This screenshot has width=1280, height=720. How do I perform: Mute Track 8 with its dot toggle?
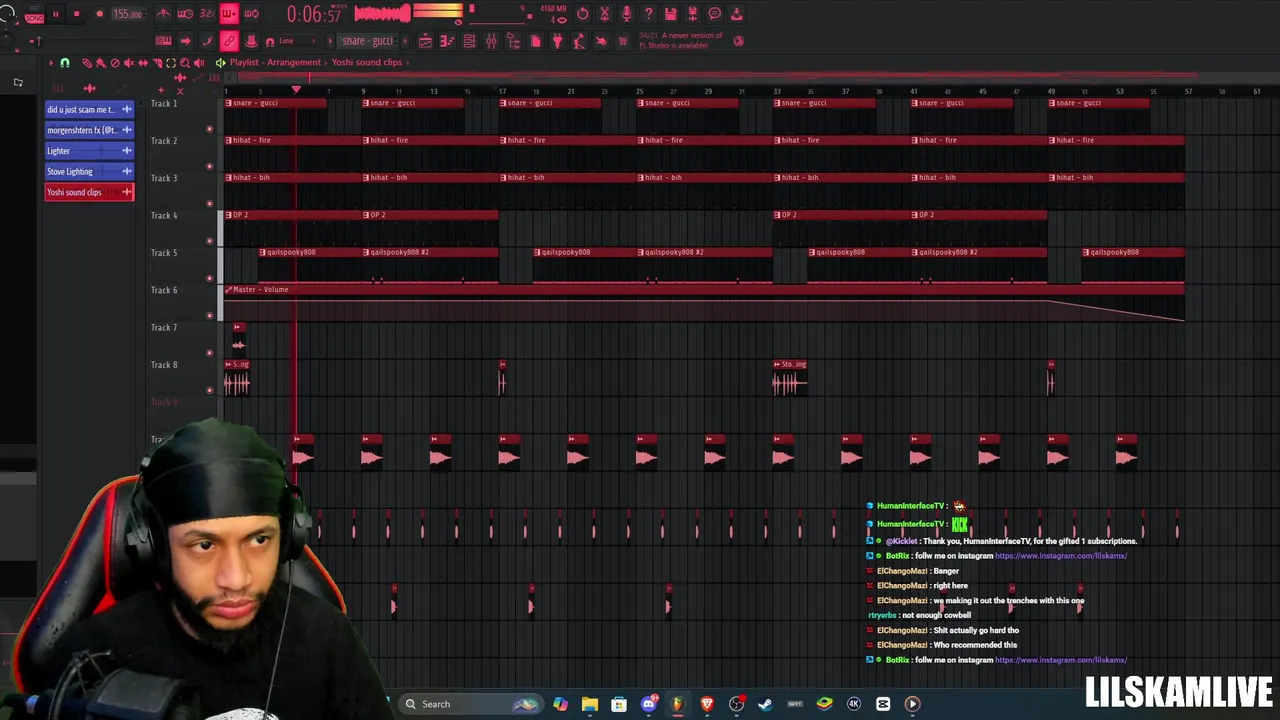coord(209,390)
